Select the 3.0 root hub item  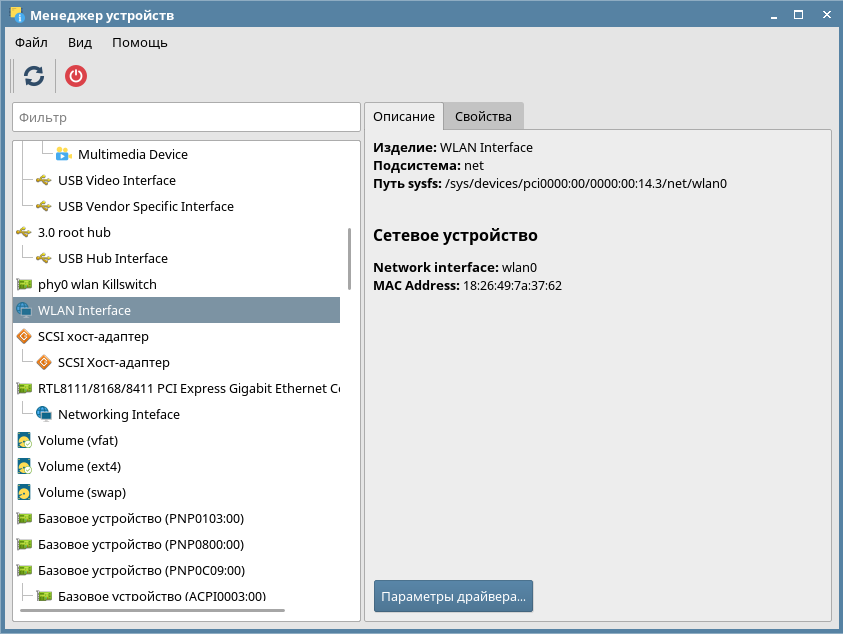point(73,233)
